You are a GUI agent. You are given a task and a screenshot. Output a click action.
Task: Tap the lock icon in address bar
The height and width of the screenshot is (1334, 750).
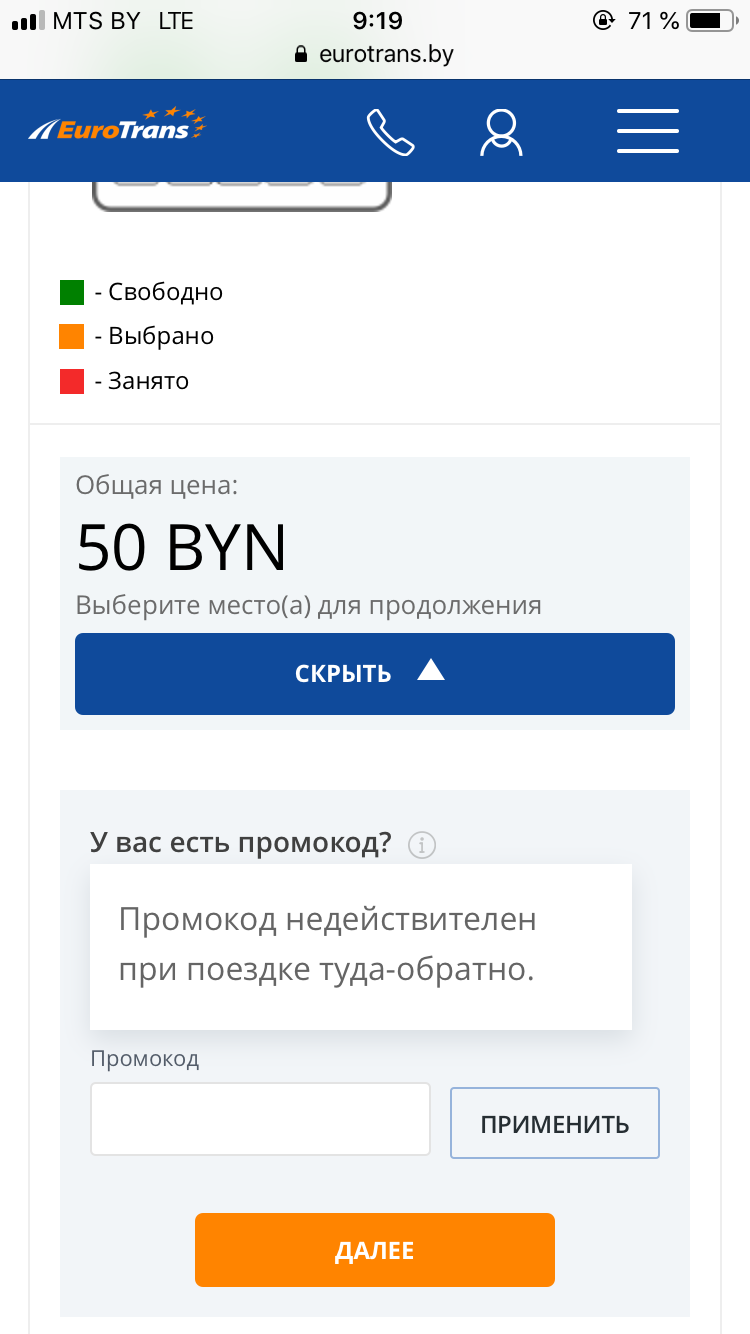[301, 55]
